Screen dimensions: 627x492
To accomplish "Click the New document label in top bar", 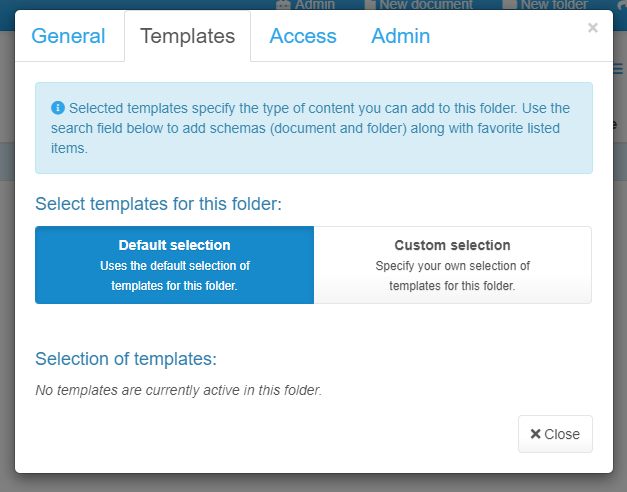I will click(426, 5).
